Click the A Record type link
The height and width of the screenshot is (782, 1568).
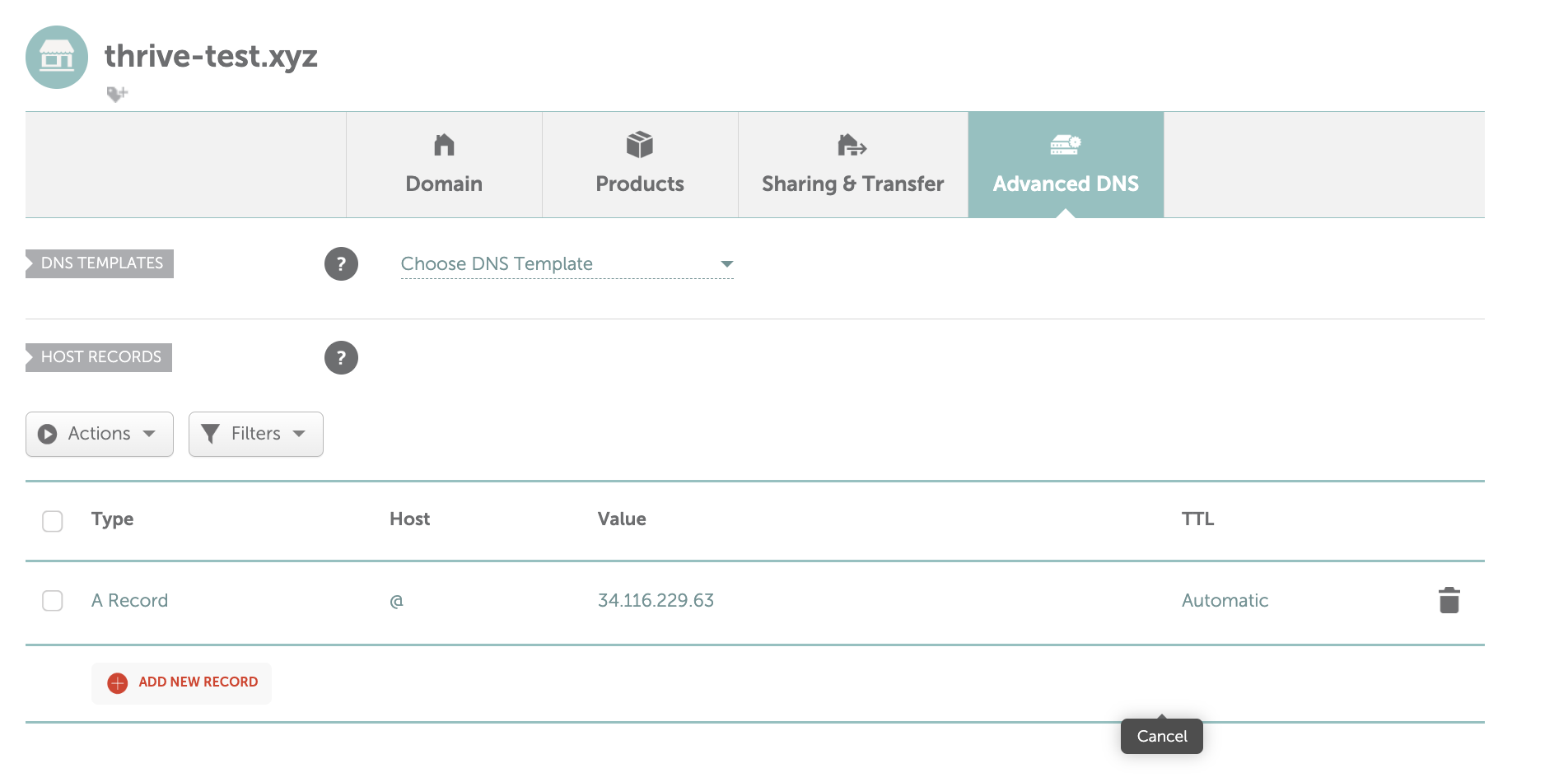129,600
